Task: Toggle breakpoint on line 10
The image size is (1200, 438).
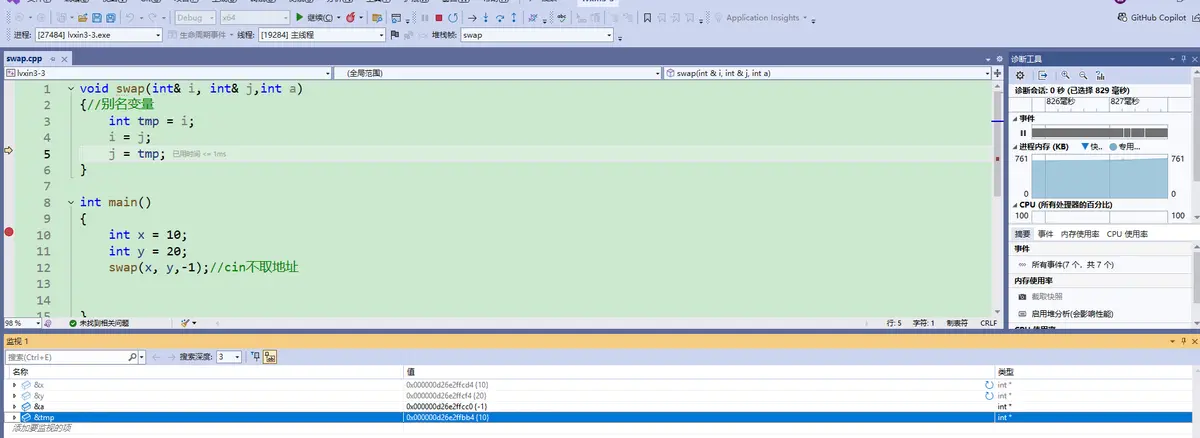Action: tap(9, 234)
